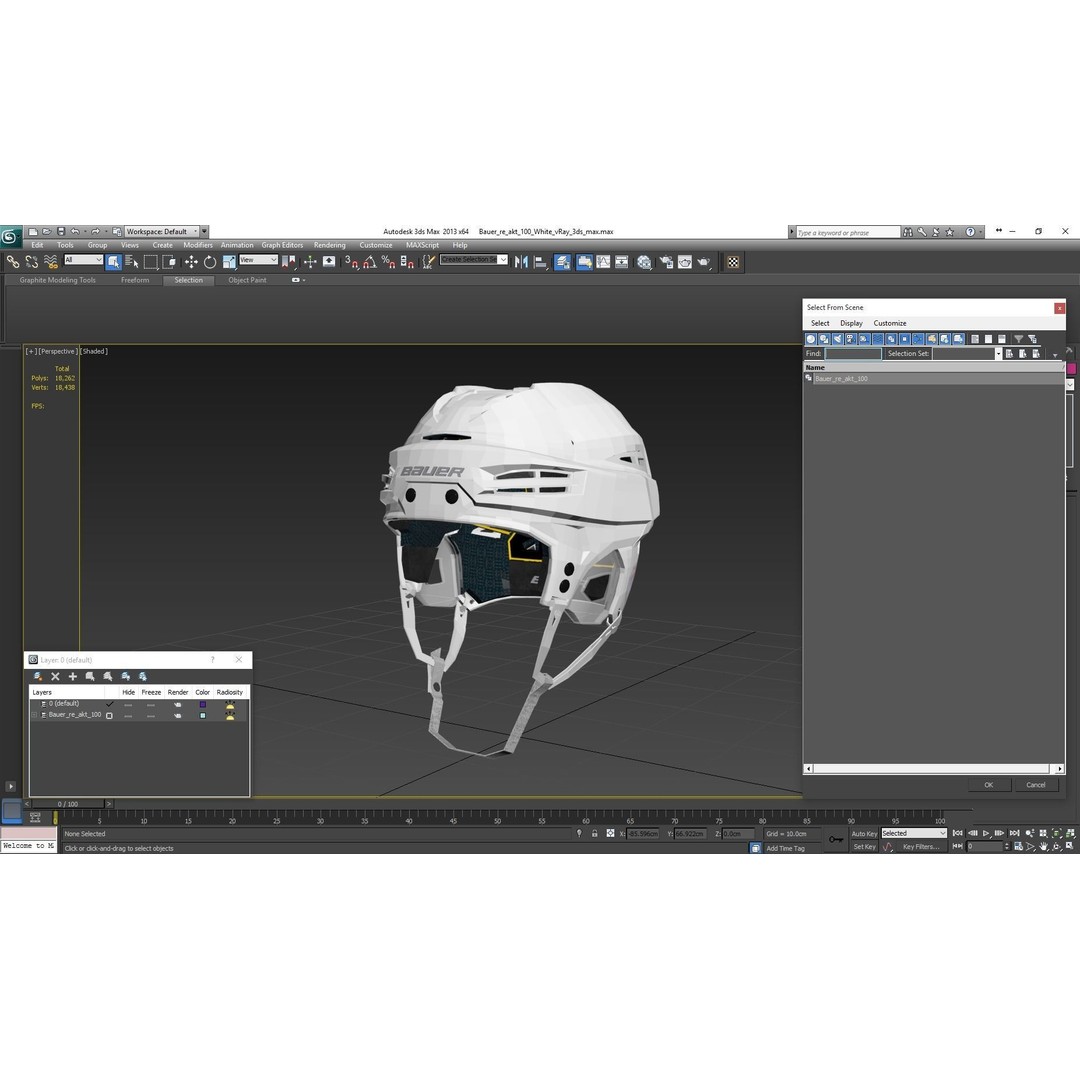Open the [Perspective] viewport label menu
1080x1080 pixels.
58,351
